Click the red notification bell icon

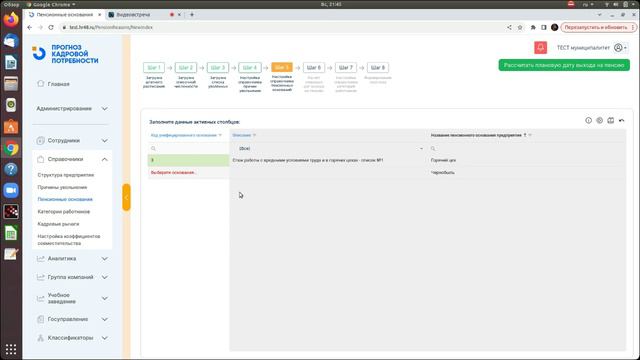tap(540, 48)
